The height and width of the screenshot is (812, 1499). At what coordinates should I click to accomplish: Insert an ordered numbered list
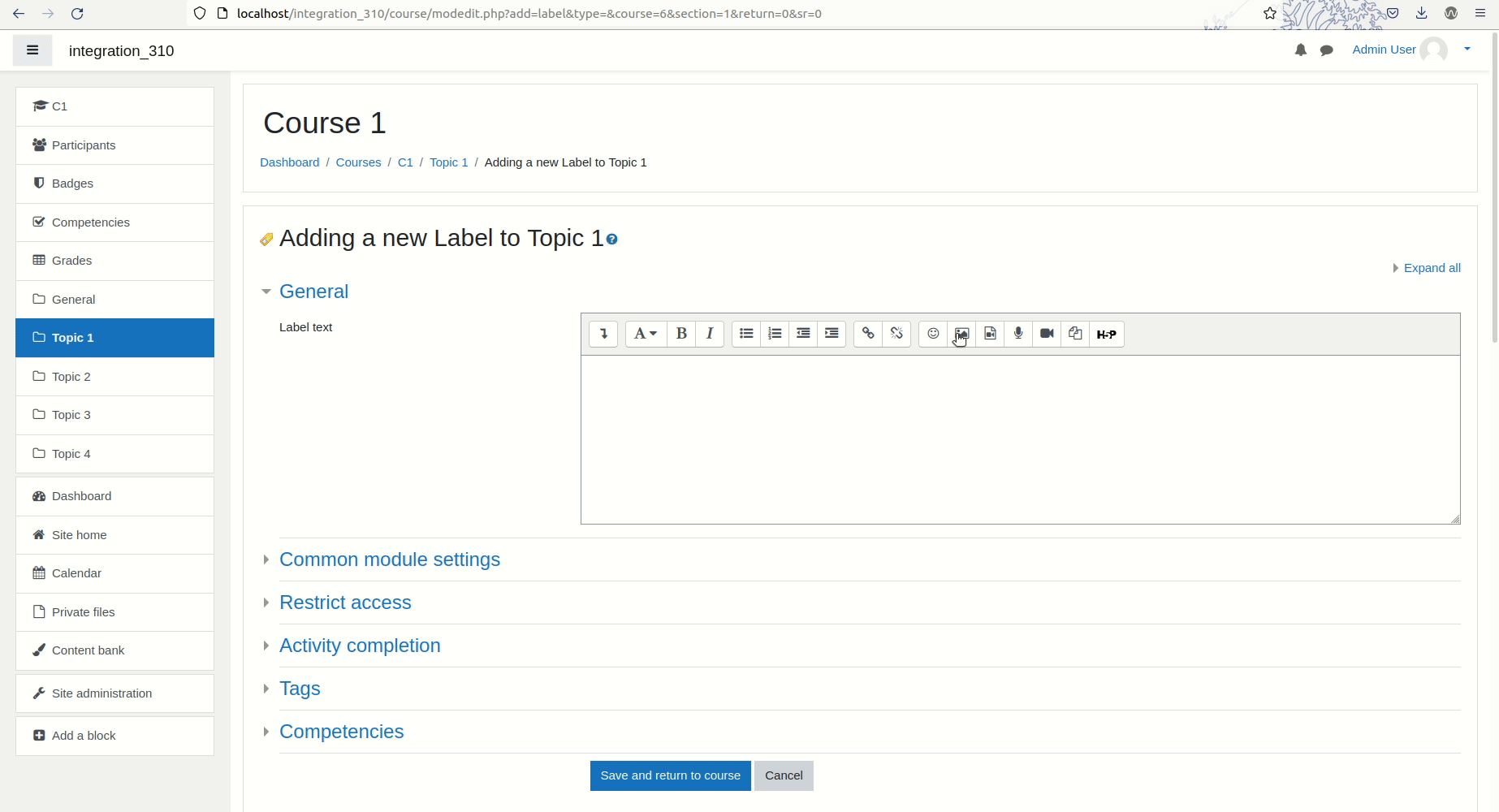tap(775, 334)
